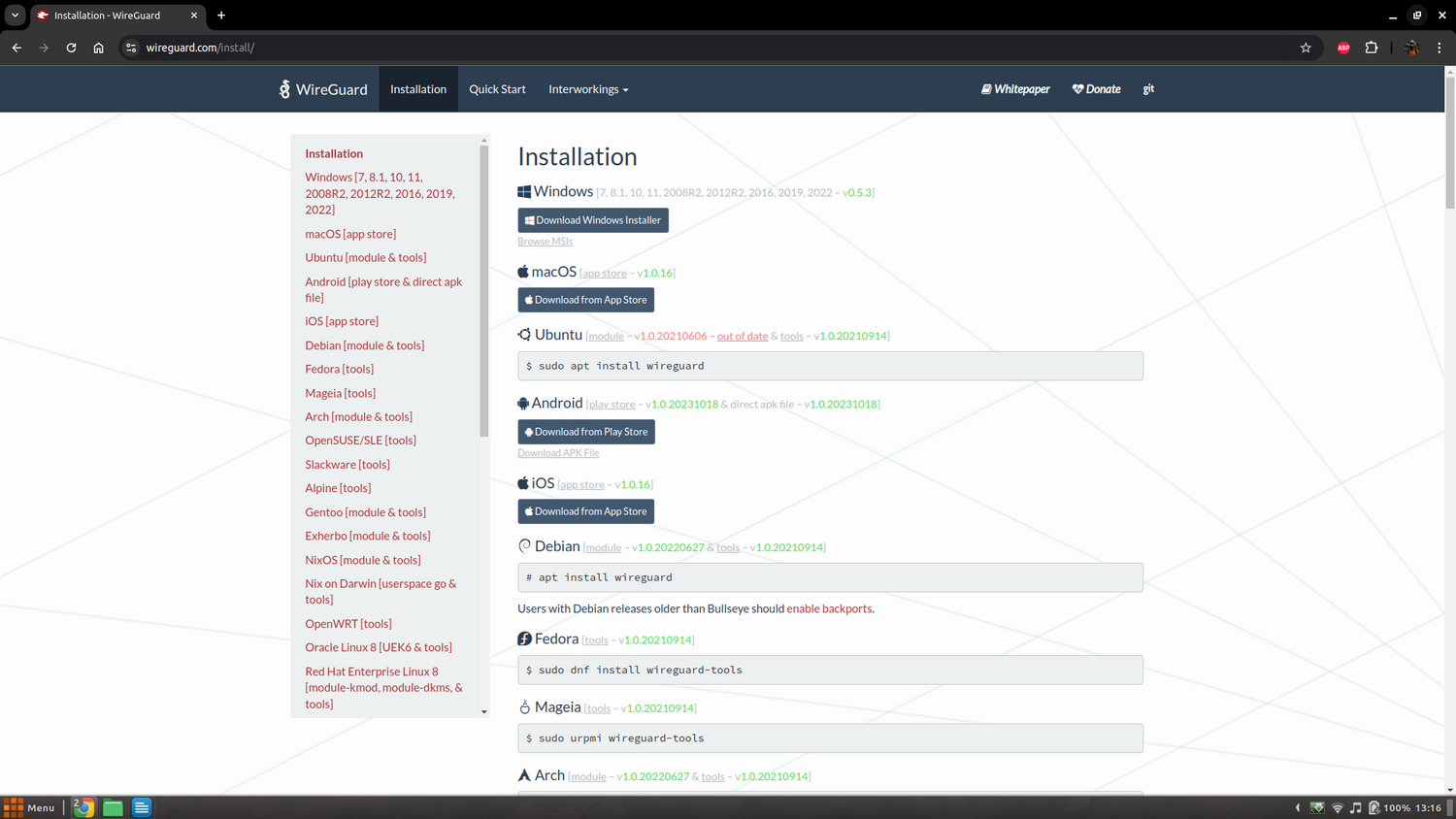This screenshot has height=819, width=1456.
Task: Bookmark this page with star icon
Action: [x=1306, y=48]
